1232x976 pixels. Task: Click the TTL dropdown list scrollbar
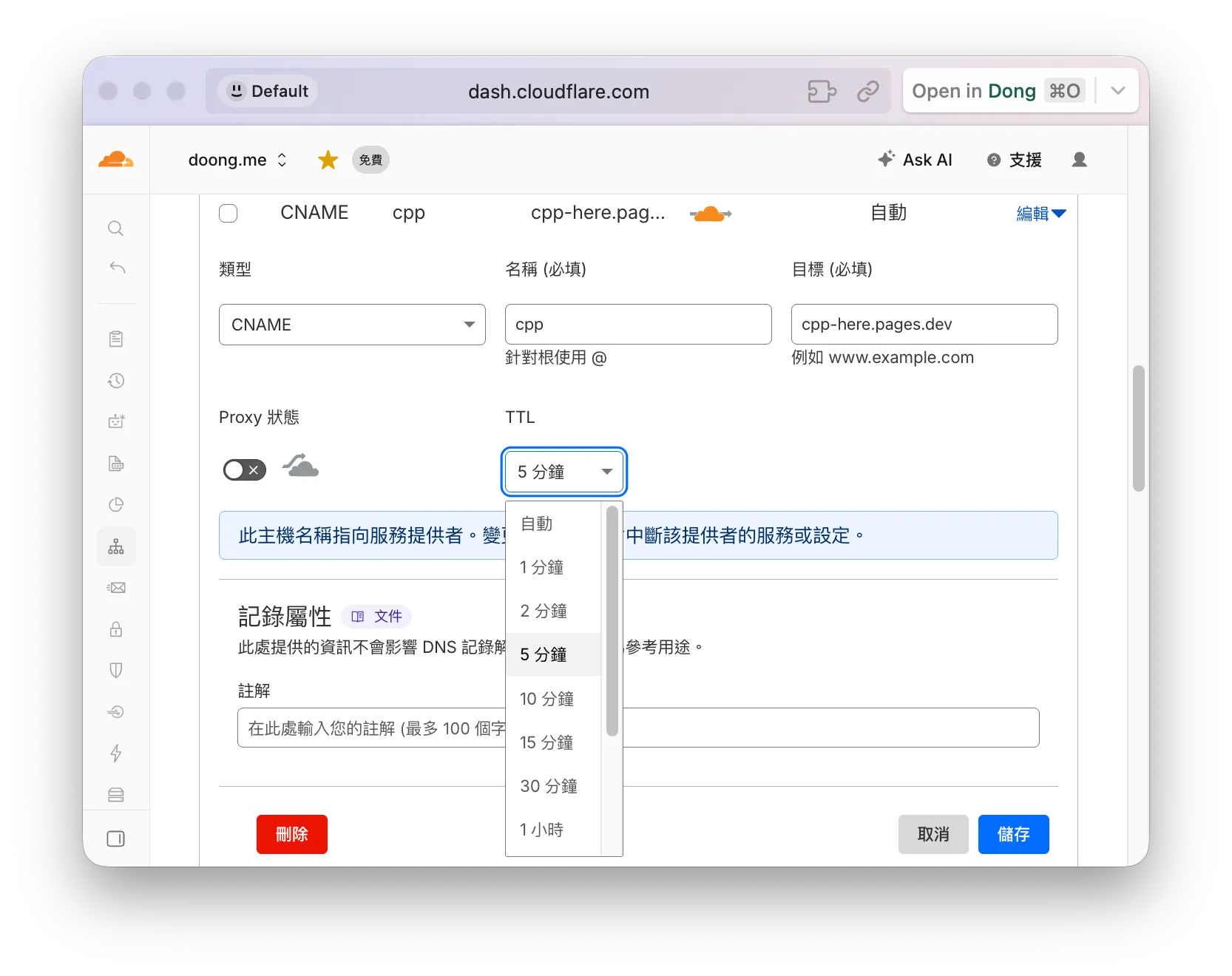(x=612, y=621)
